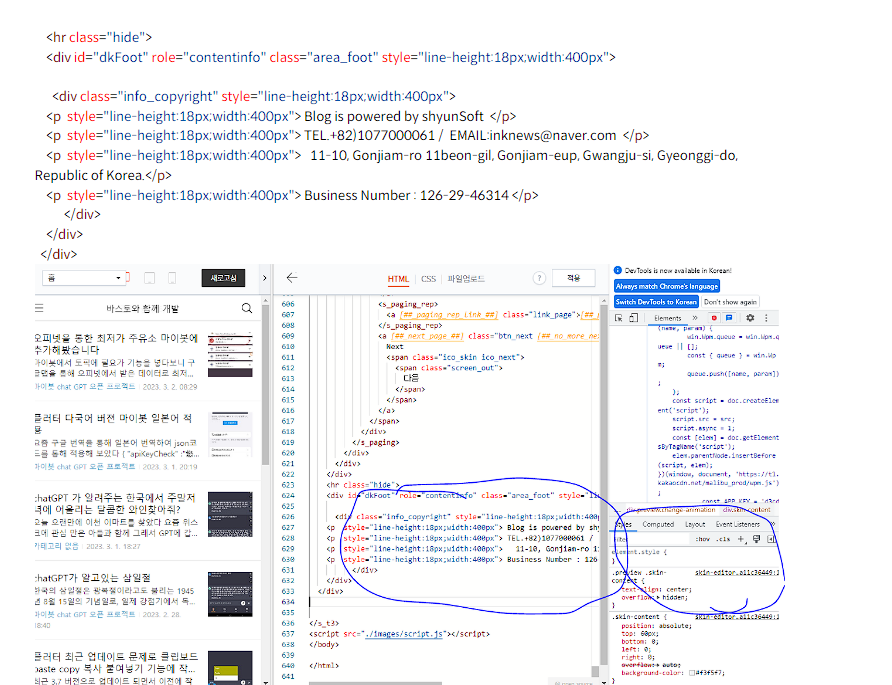Open the Elements panel tab

(667, 318)
